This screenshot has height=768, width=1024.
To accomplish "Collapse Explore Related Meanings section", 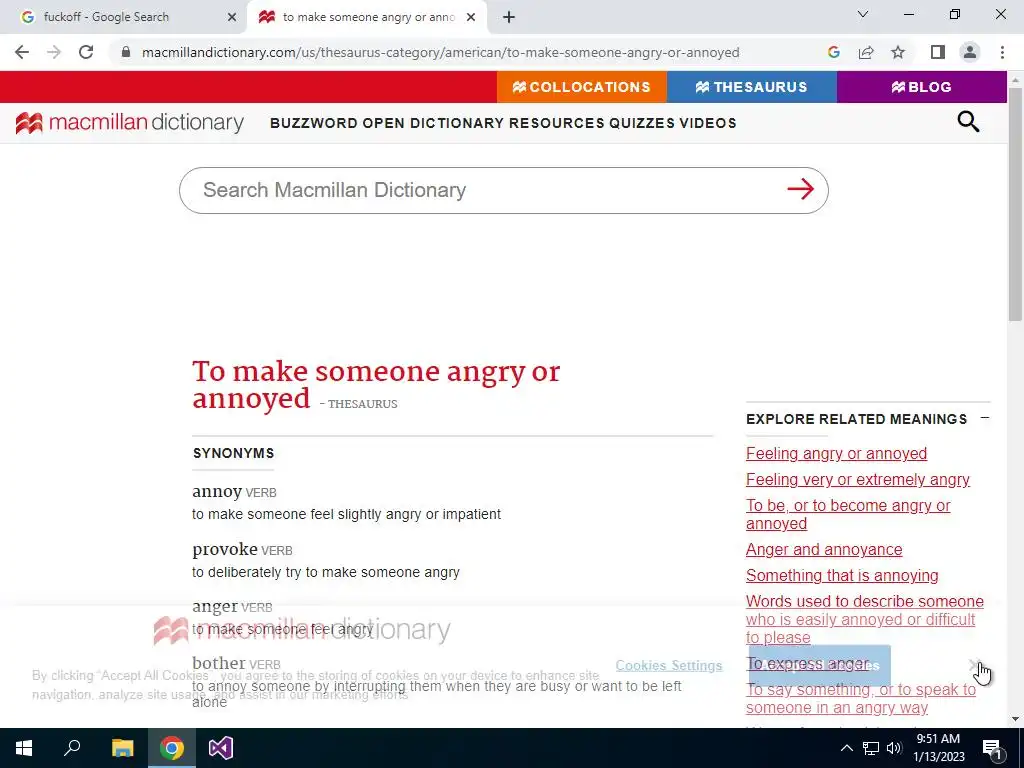I will 985,417.
